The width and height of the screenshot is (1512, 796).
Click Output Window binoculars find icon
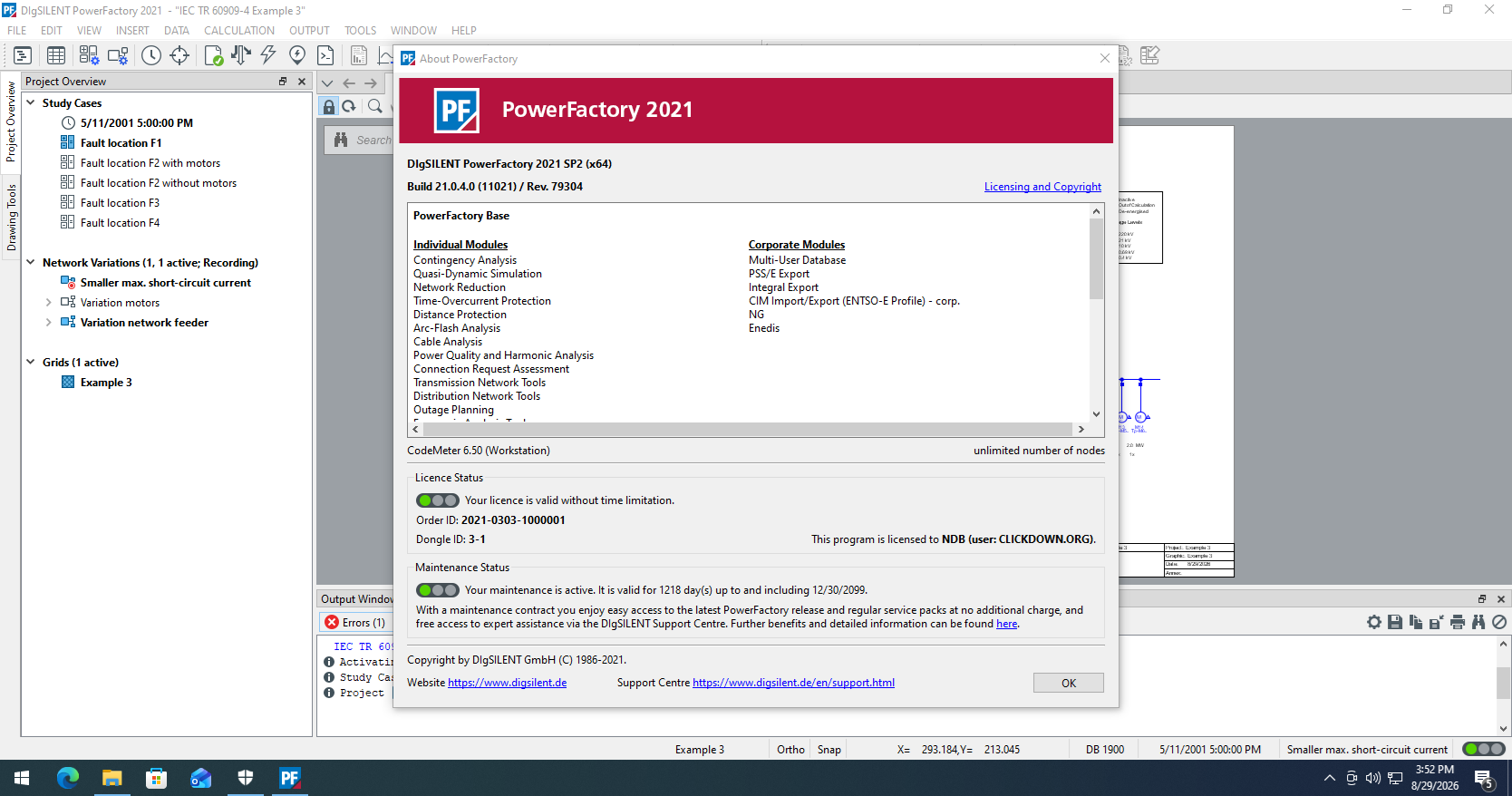coord(1478,622)
